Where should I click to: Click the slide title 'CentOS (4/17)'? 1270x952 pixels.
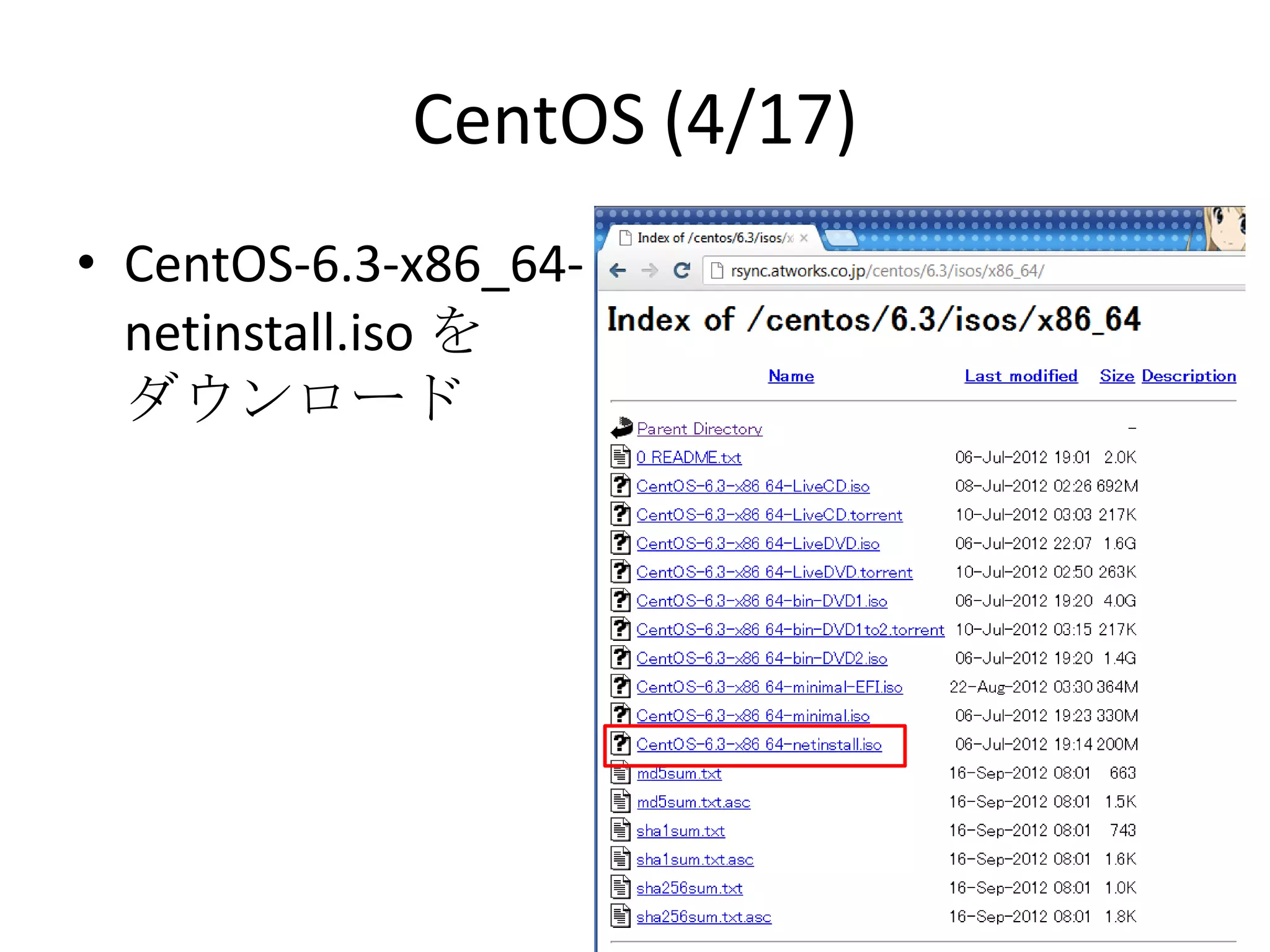point(634,119)
